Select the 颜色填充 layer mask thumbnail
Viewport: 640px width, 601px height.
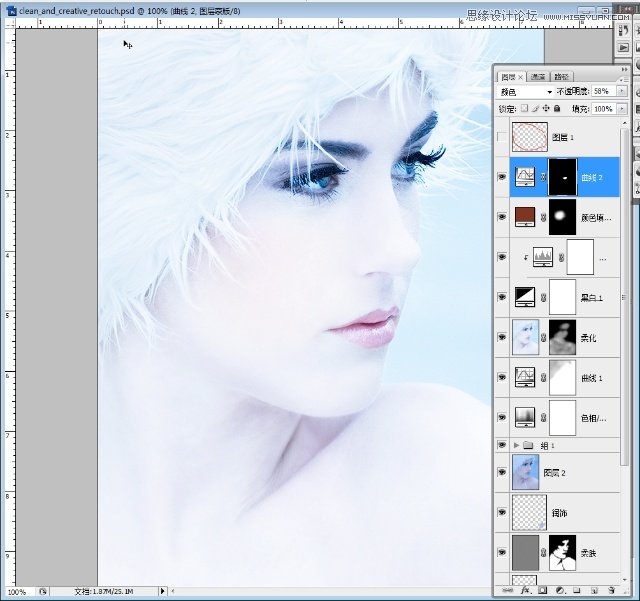(563, 217)
